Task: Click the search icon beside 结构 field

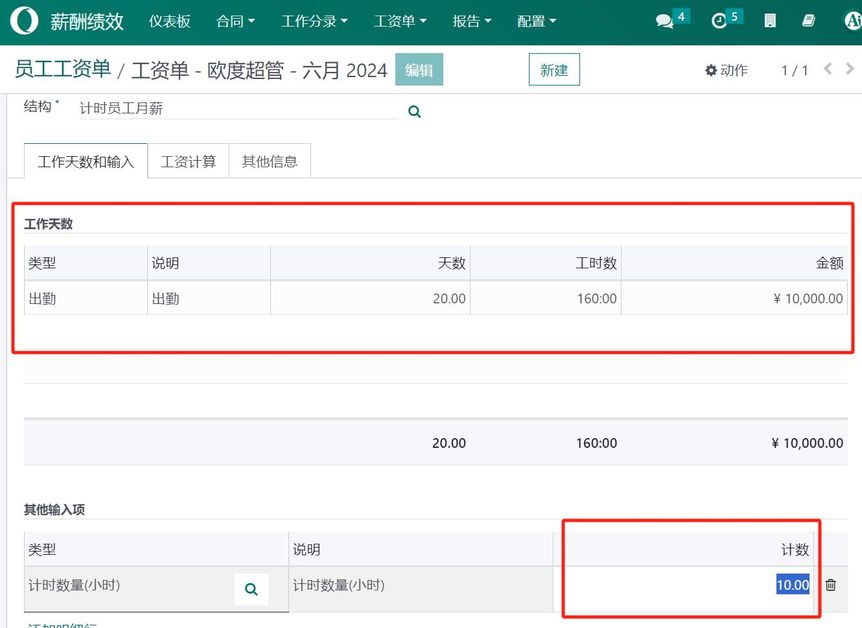Action: (x=414, y=112)
